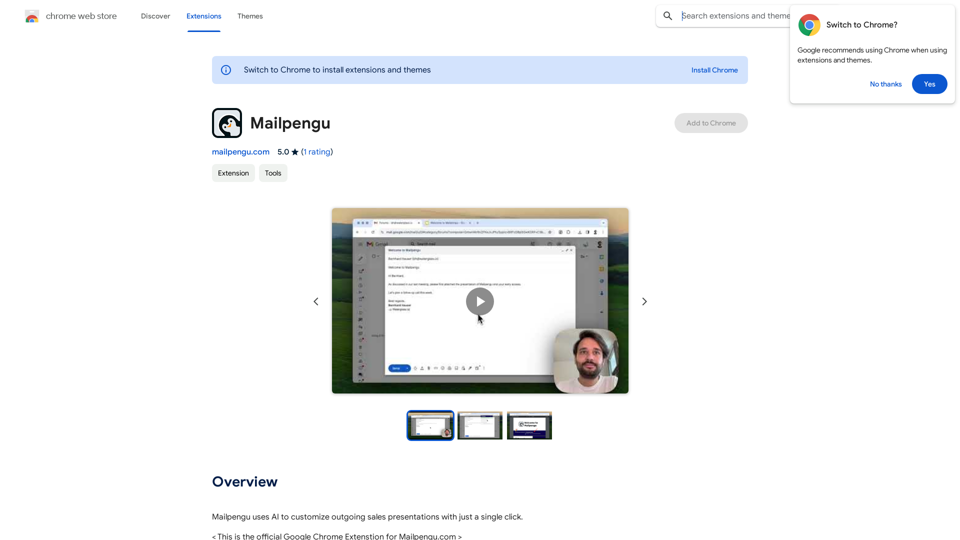Click the Tools category chip
The height and width of the screenshot is (540, 960).
click(x=273, y=173)
